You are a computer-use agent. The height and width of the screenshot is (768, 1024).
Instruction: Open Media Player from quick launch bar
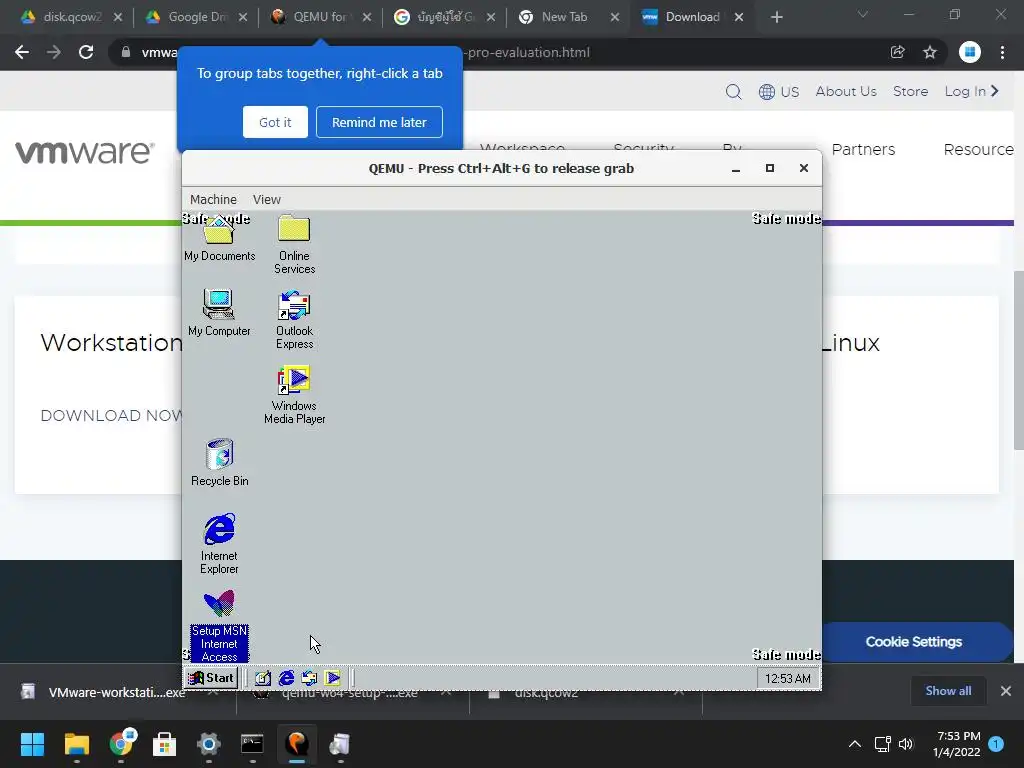coord(332,678)
